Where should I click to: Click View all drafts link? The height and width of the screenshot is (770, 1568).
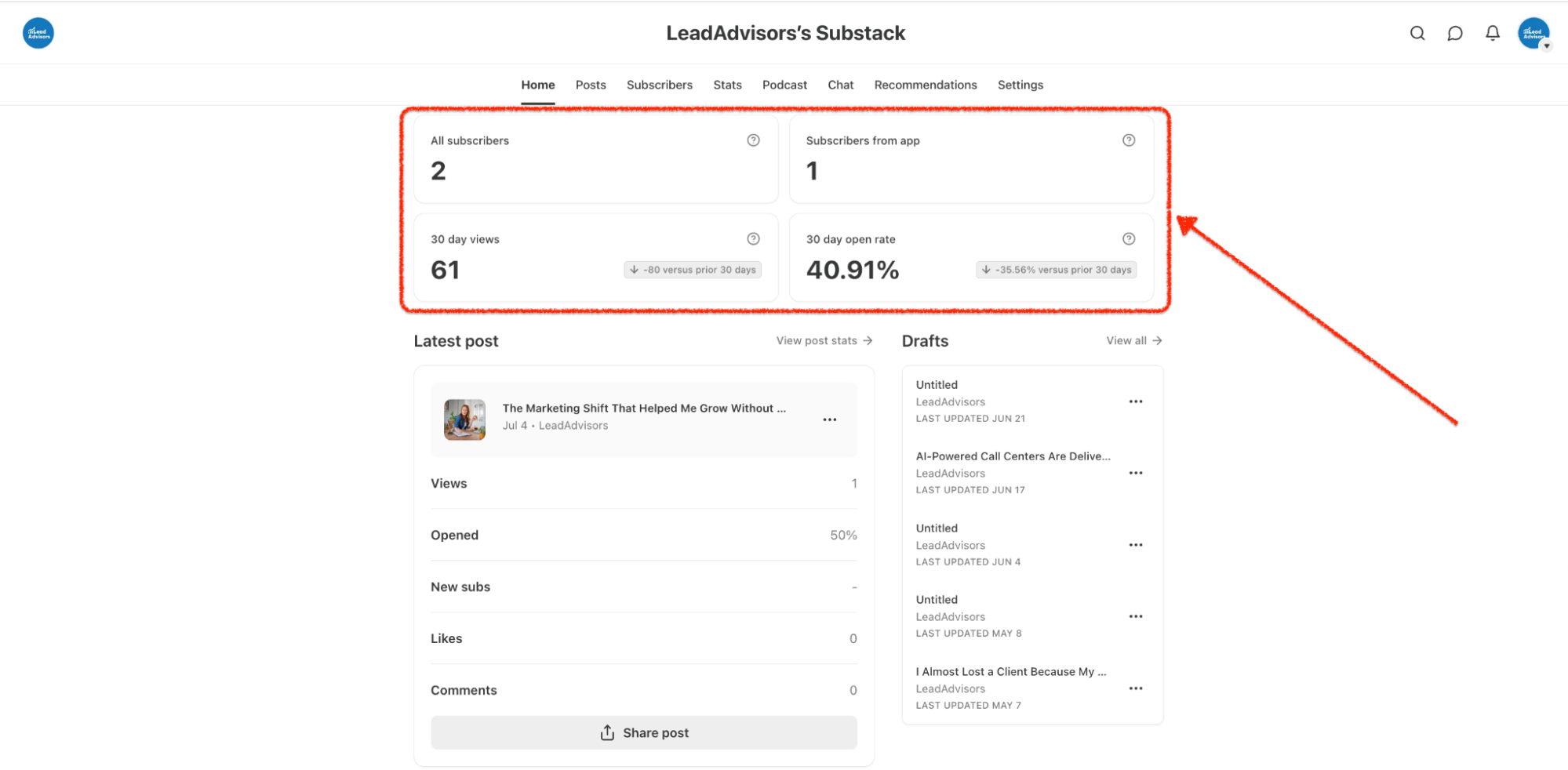point(1133,340)
